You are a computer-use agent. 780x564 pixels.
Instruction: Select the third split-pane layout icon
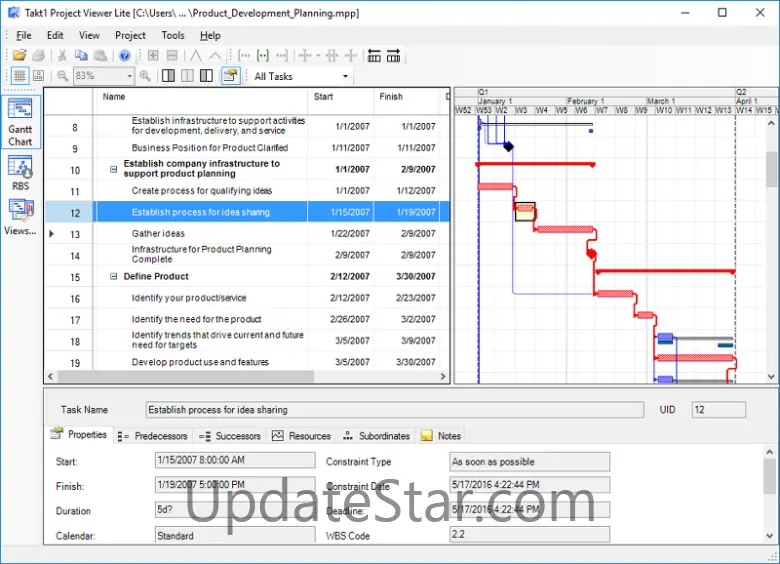tap(206, 76)
